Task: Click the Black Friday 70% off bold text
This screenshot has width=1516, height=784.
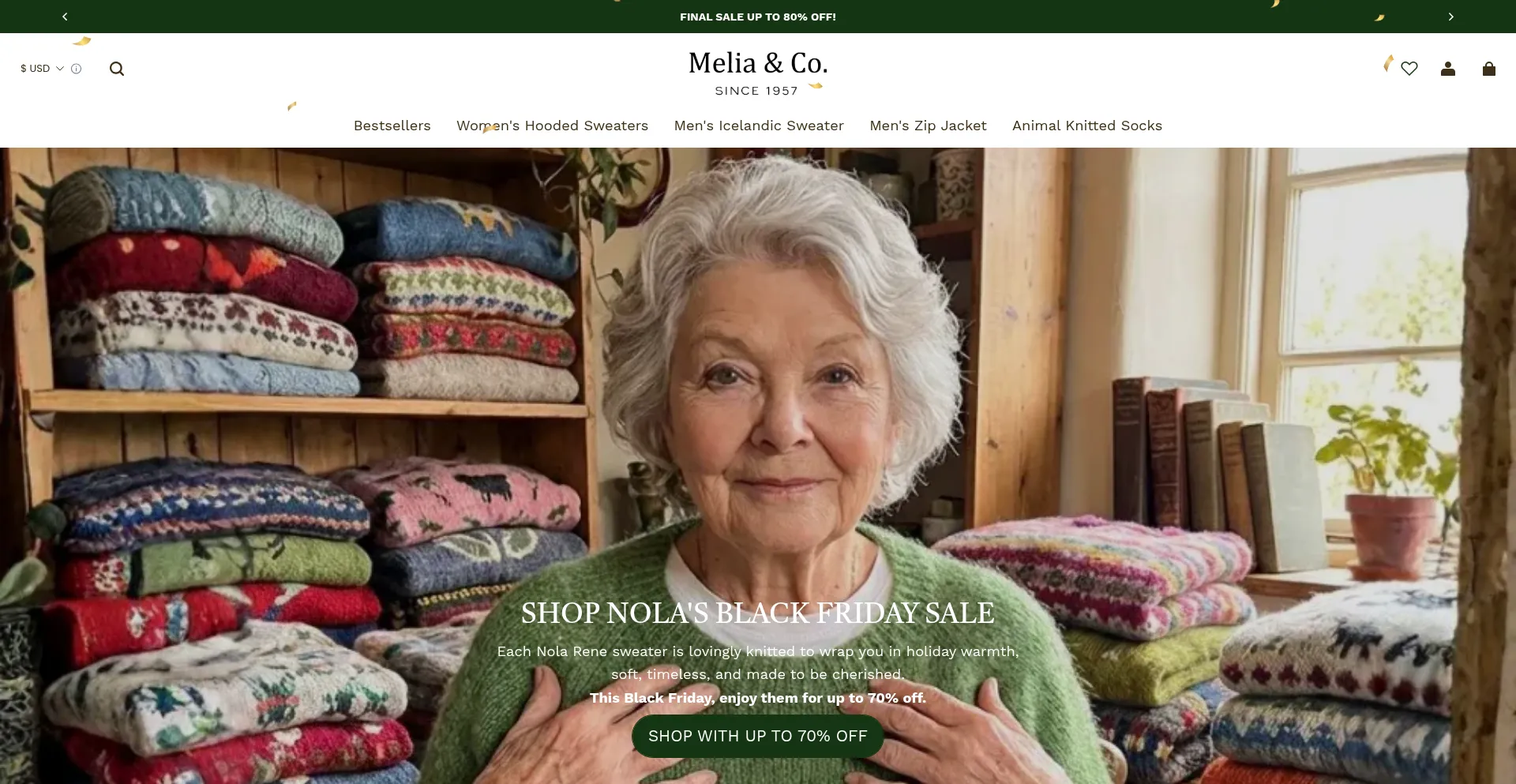Action: [758, 698]
